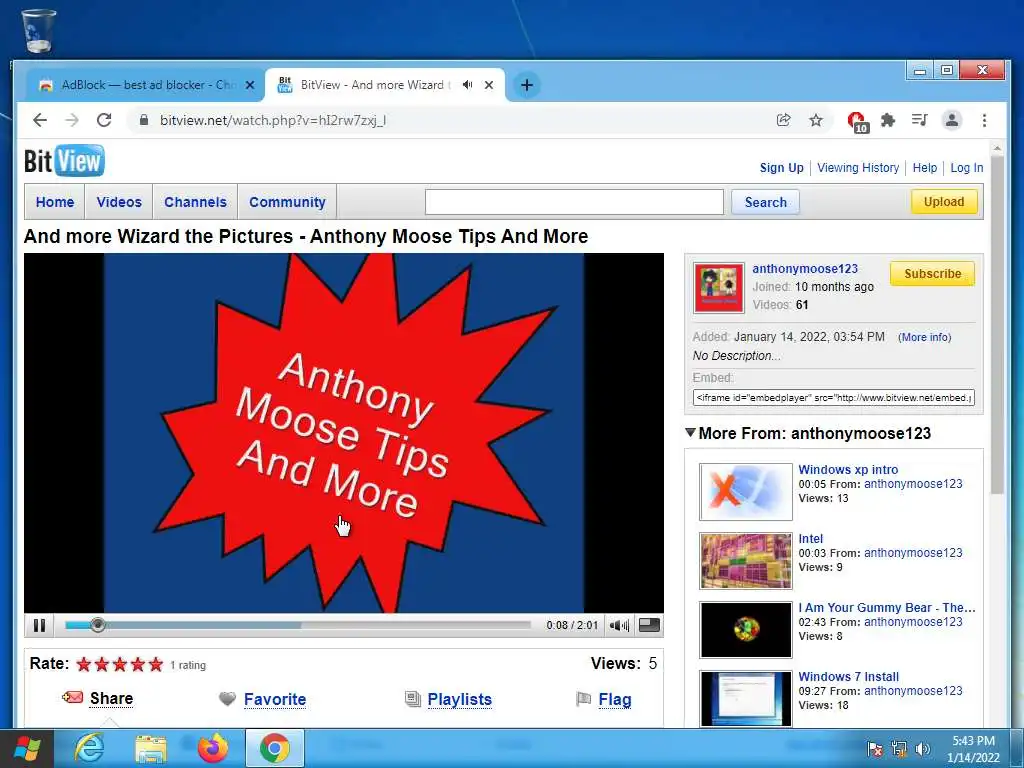
Task: Open the Windows Start button
Action: coord(26,748)
